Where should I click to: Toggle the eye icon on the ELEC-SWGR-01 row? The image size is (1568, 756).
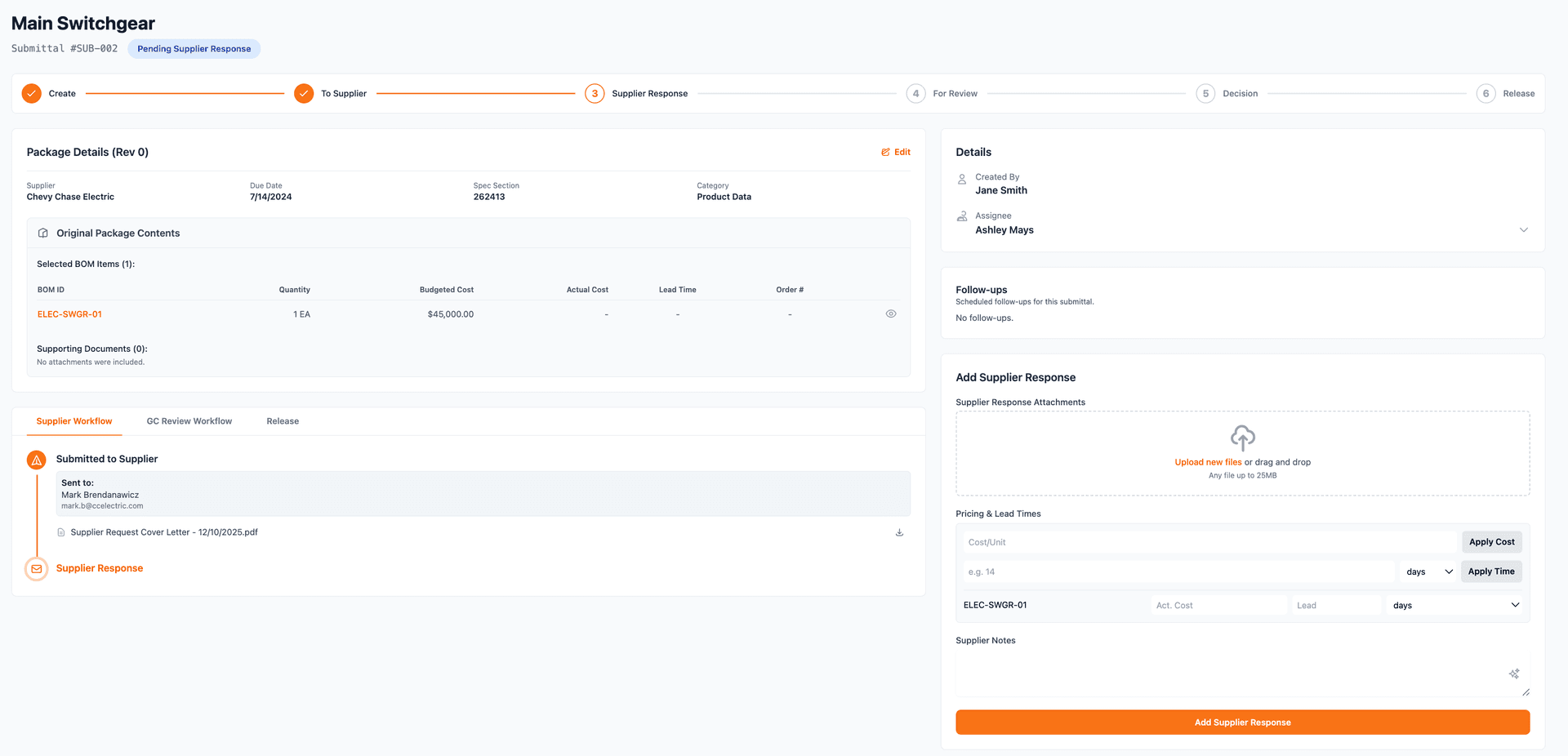(x=891, y=314)
